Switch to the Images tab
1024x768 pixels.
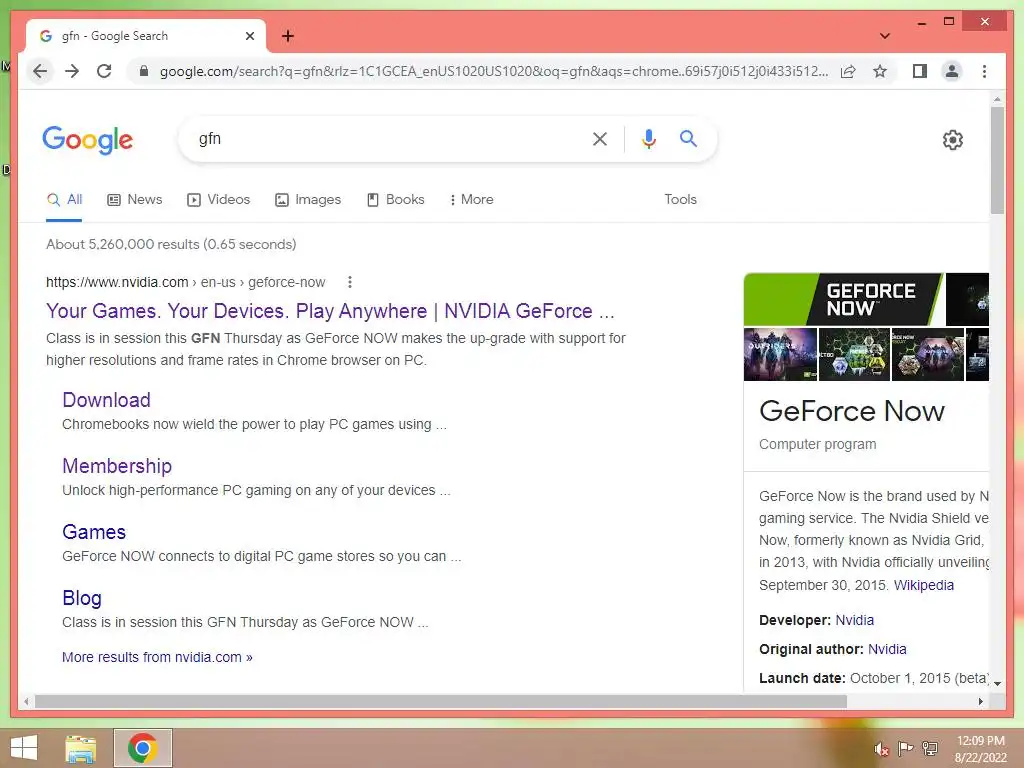pos(308,199)
